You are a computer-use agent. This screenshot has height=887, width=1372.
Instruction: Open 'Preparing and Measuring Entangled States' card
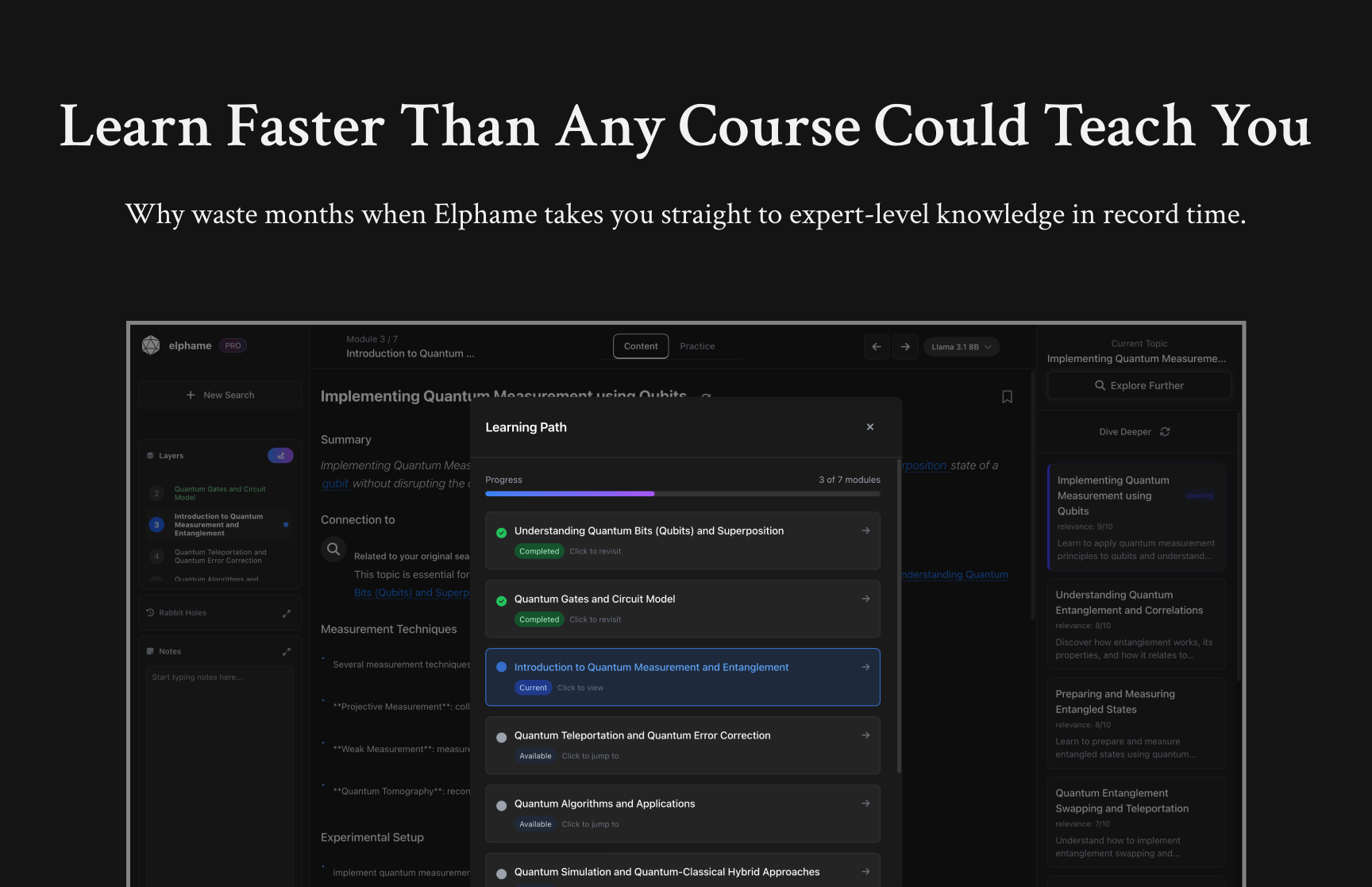click(1136, 723)
